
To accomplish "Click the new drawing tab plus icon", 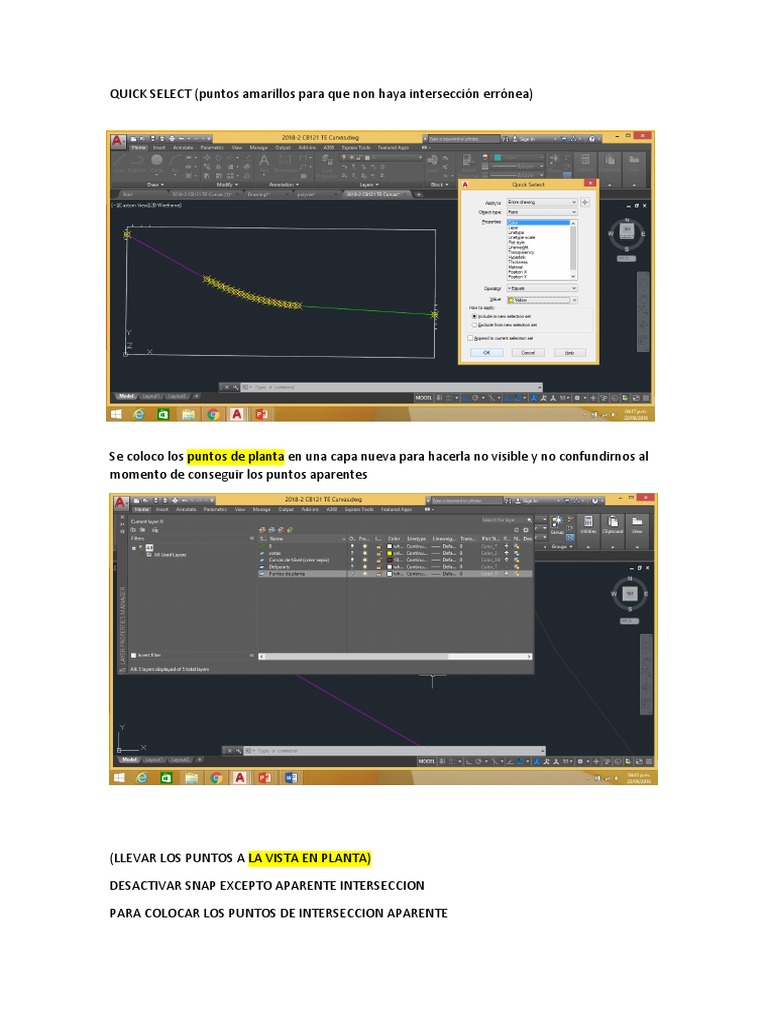I will click(419, 195).
